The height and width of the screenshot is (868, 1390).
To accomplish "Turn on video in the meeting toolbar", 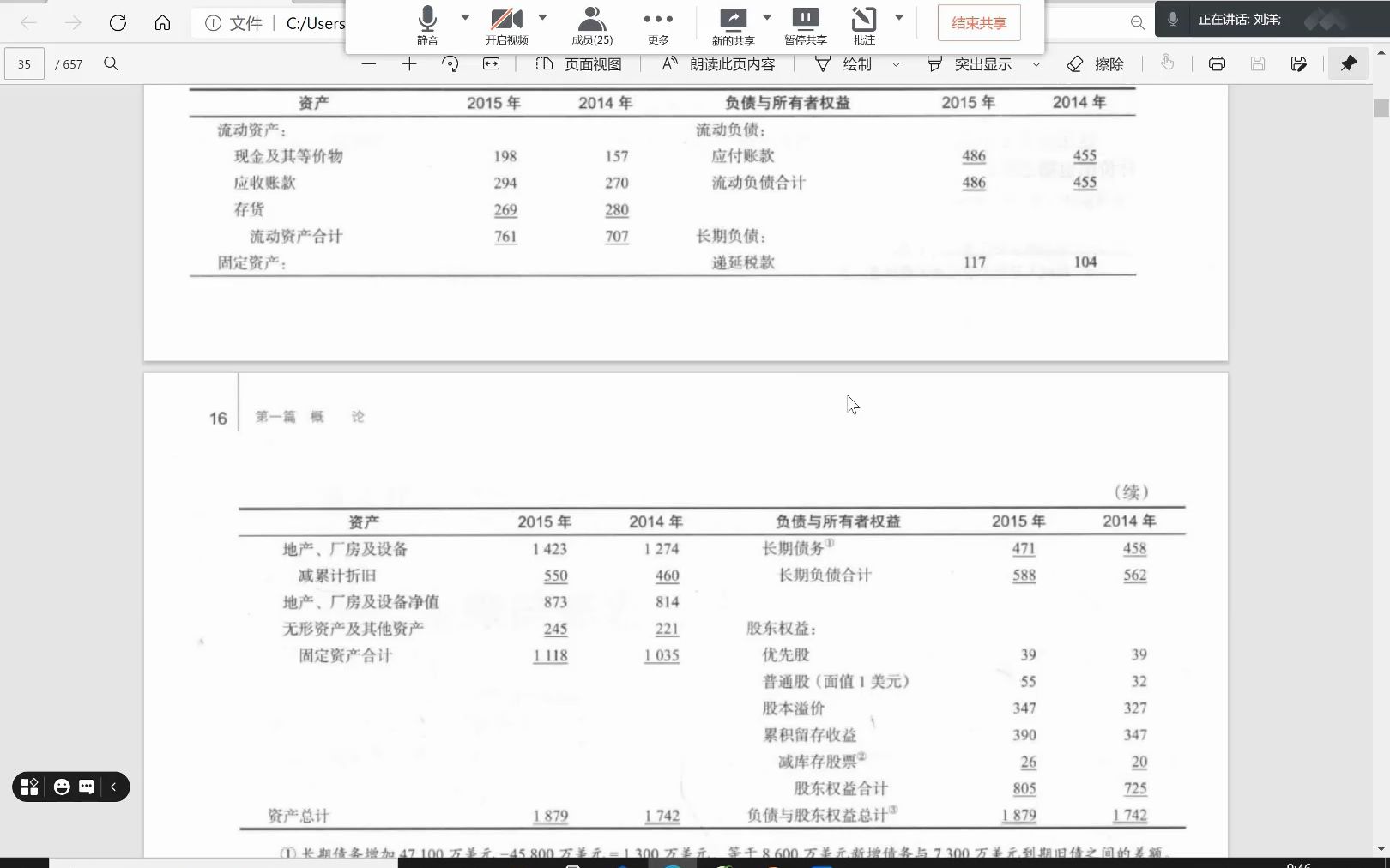I will click(506, 26).
